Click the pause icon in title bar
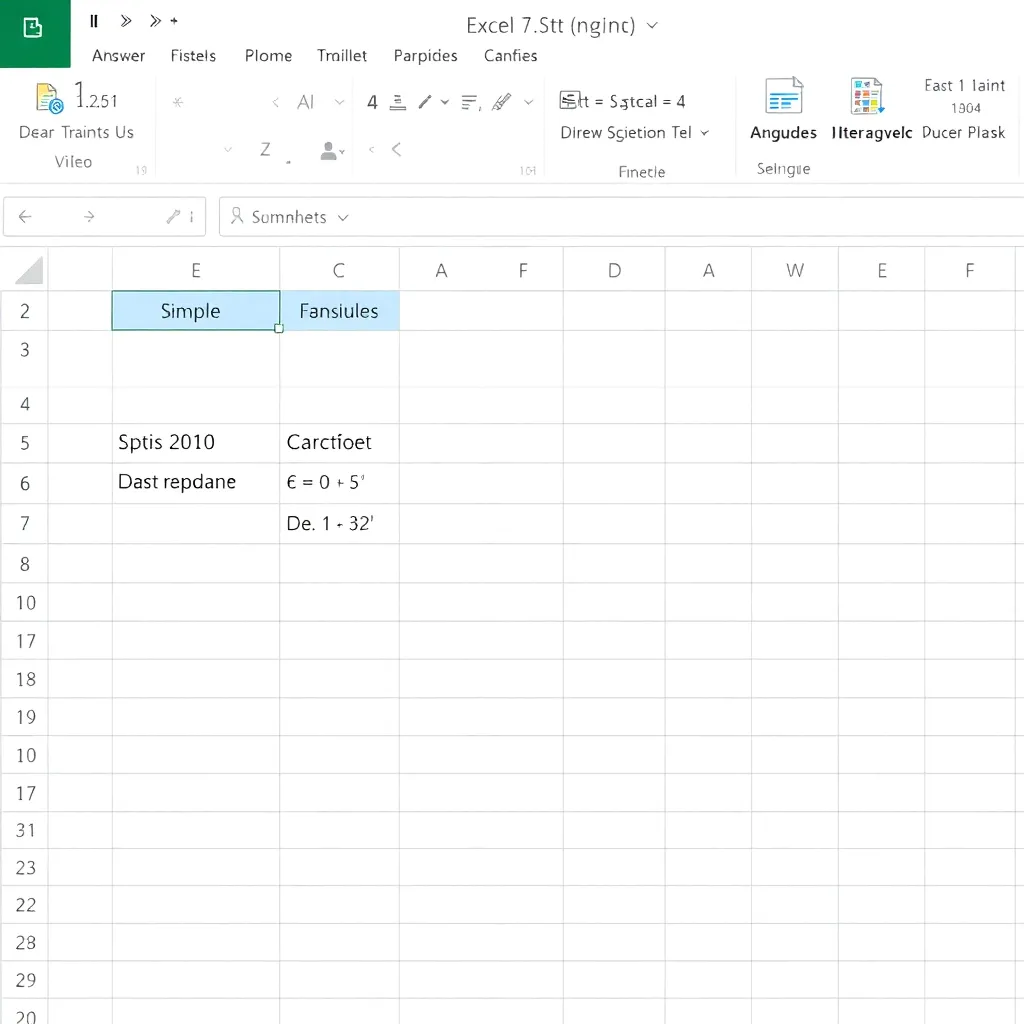Screen dimensions: 1024x1024 [x=94, y=21]
